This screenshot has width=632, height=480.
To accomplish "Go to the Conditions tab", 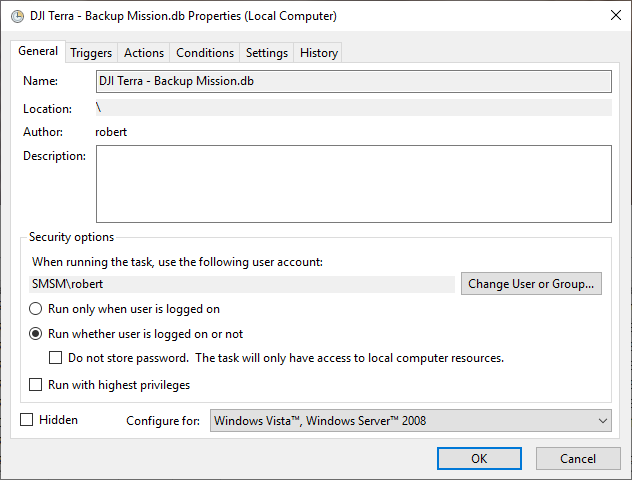I will [205, 53].
